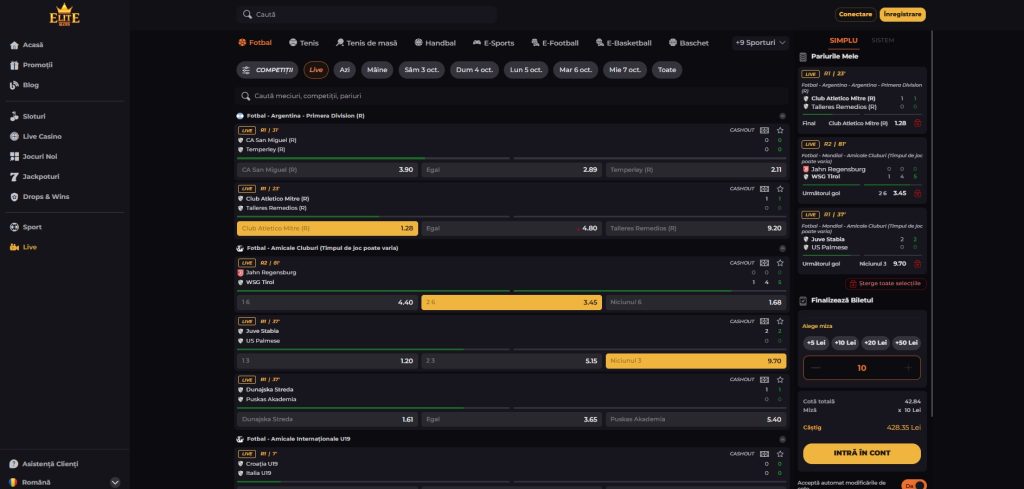
Task: Increase stake with plus stepper
Action: tap(908, 368)
